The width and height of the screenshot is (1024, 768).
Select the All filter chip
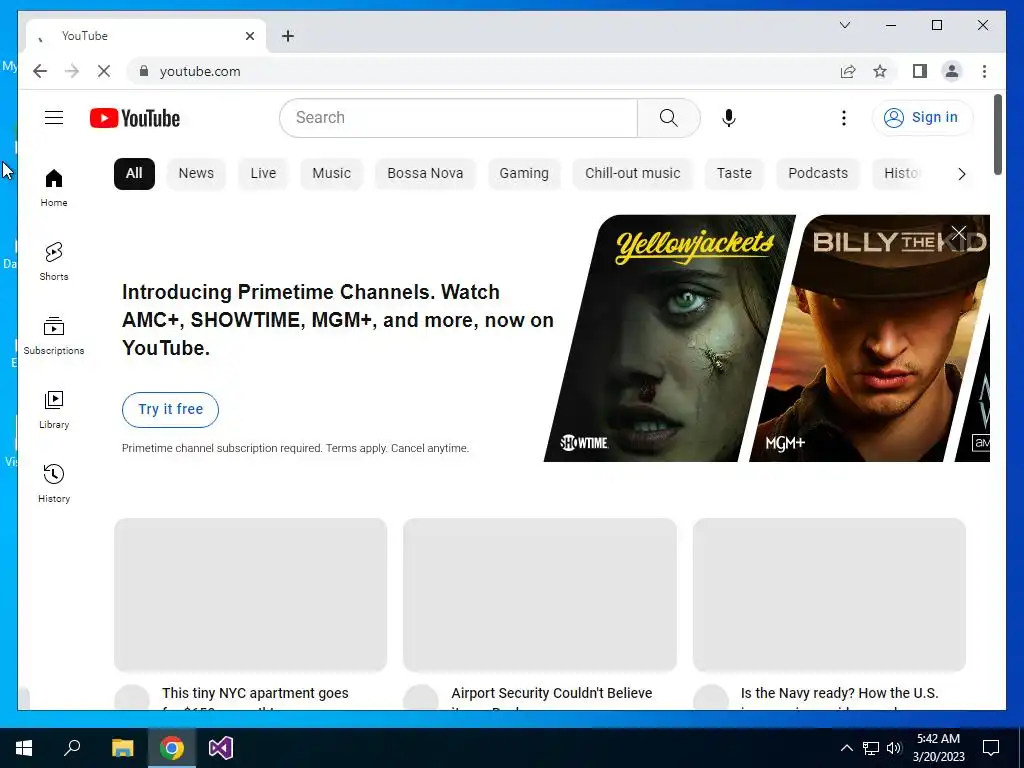point(134,174)
